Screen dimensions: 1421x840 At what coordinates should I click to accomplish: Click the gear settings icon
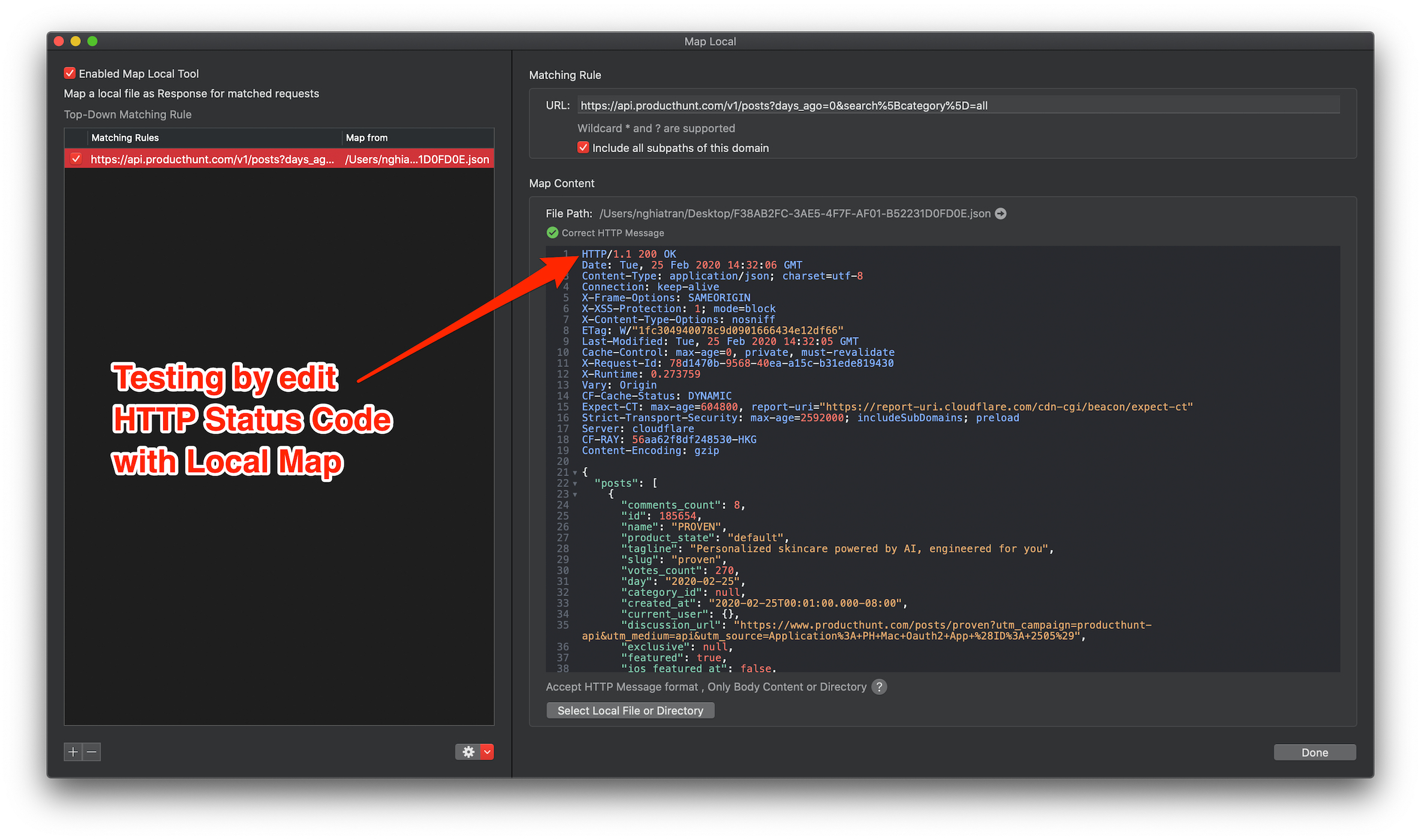[468, 752]
